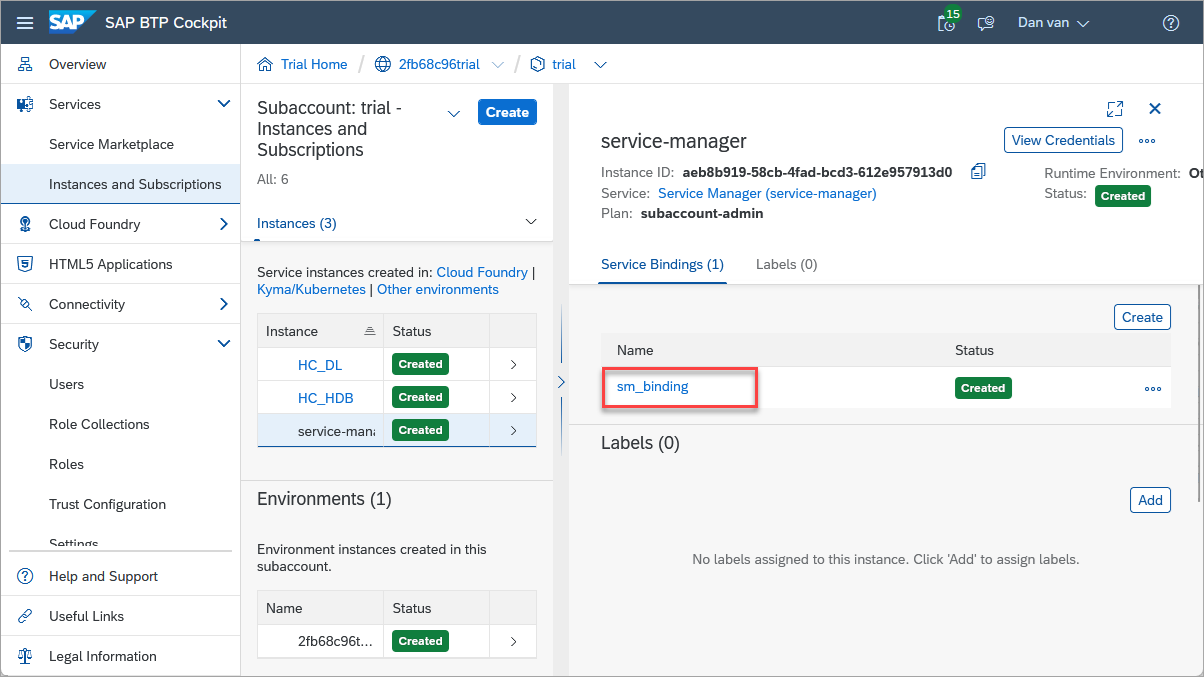Open Users under Security
This screenshot has height=677, width=1204.
[67, 384]
